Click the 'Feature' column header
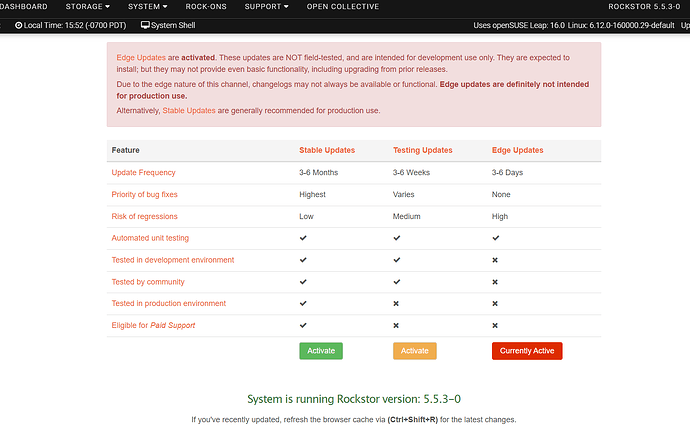Image resolution: width=690 pixels, height=433 pixels. coord(125,150)
